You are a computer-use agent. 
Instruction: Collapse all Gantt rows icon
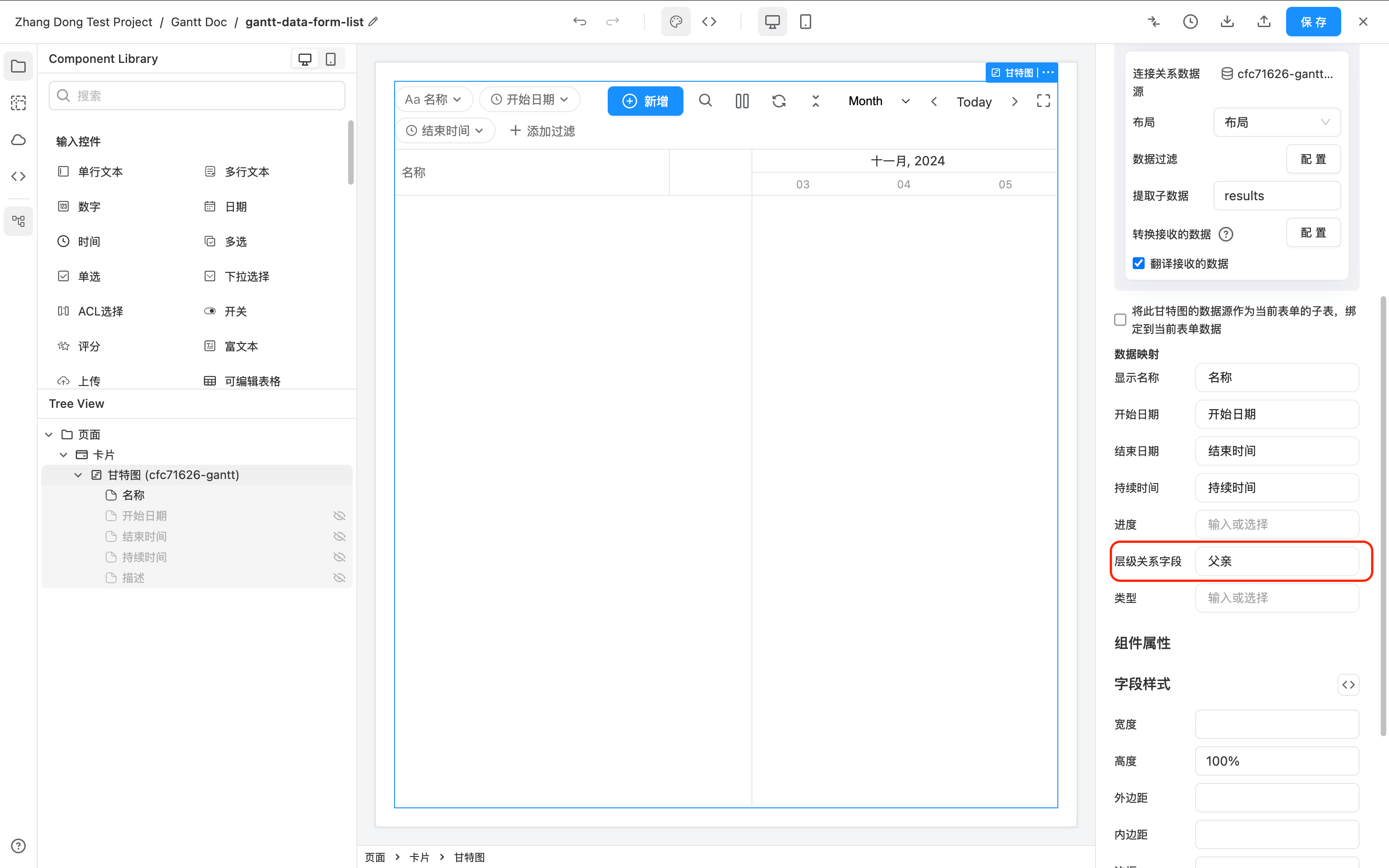click(816, 101)
